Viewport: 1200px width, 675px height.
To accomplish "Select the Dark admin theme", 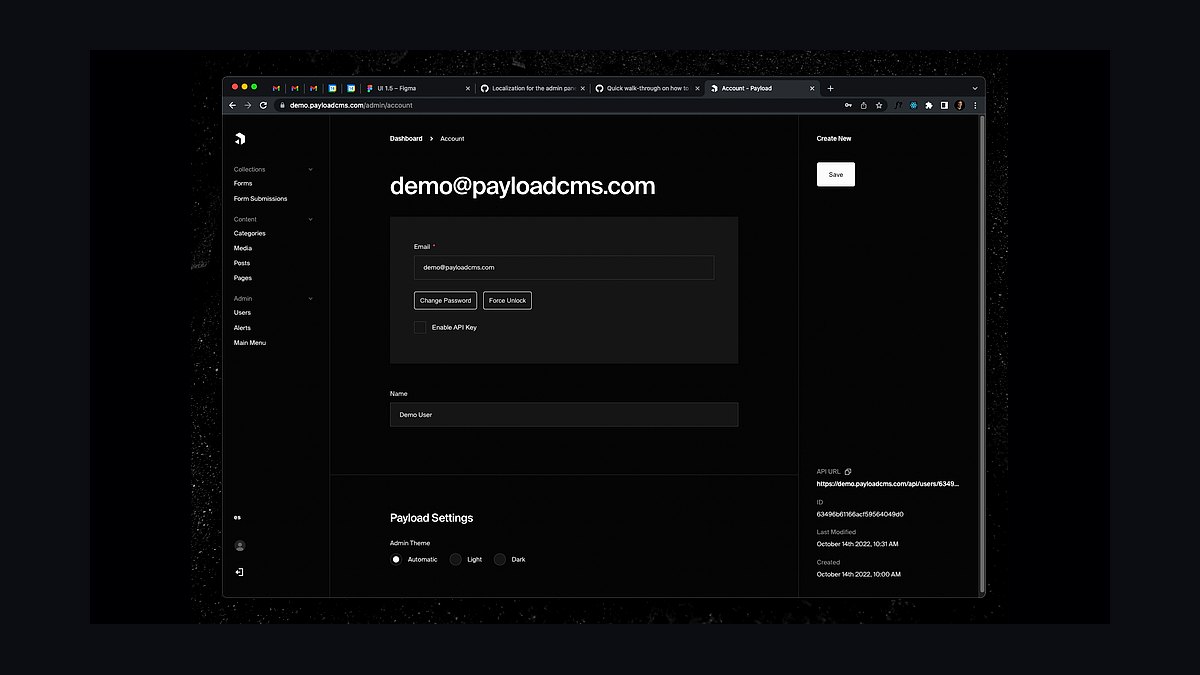I will (x=500, y=559).
